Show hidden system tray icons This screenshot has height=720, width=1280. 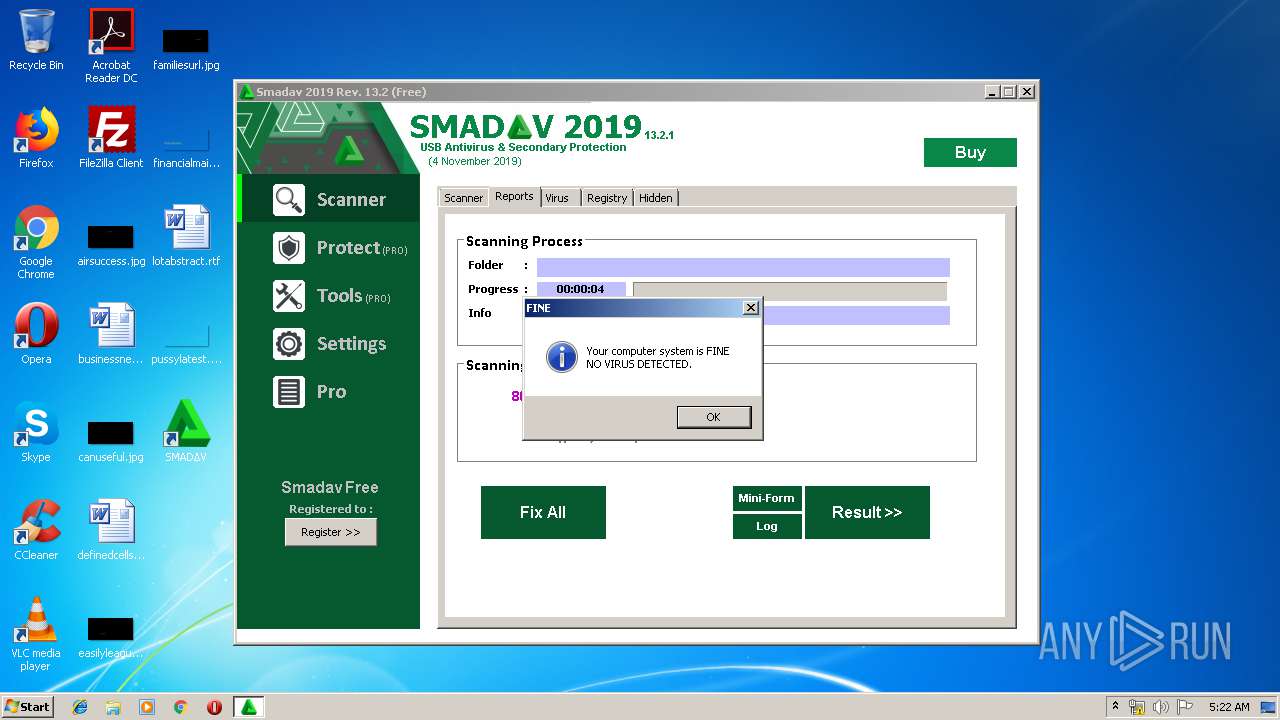pos(1116,707)
